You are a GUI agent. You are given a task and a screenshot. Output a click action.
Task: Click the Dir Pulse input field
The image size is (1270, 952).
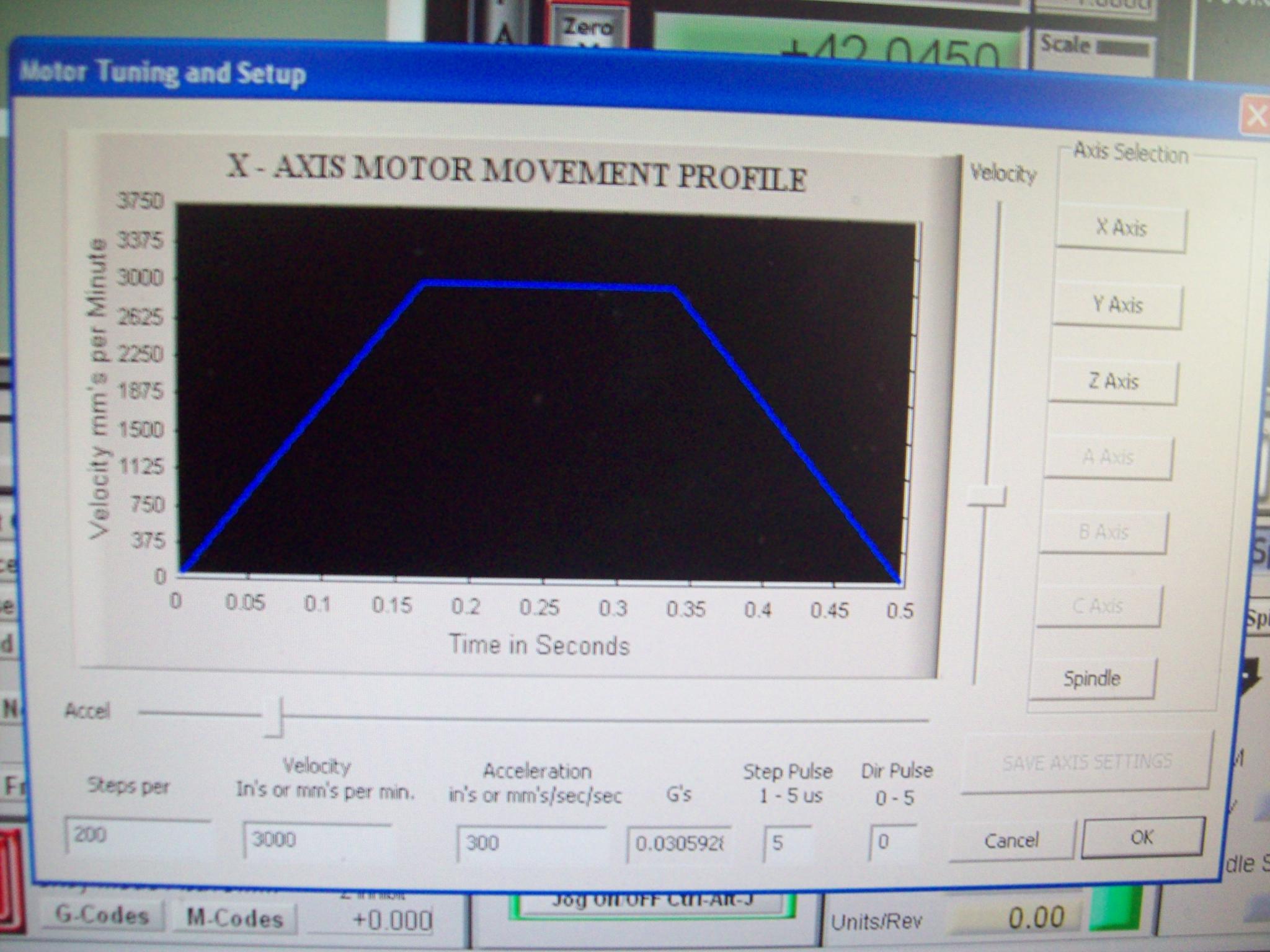tap(892, 842)
